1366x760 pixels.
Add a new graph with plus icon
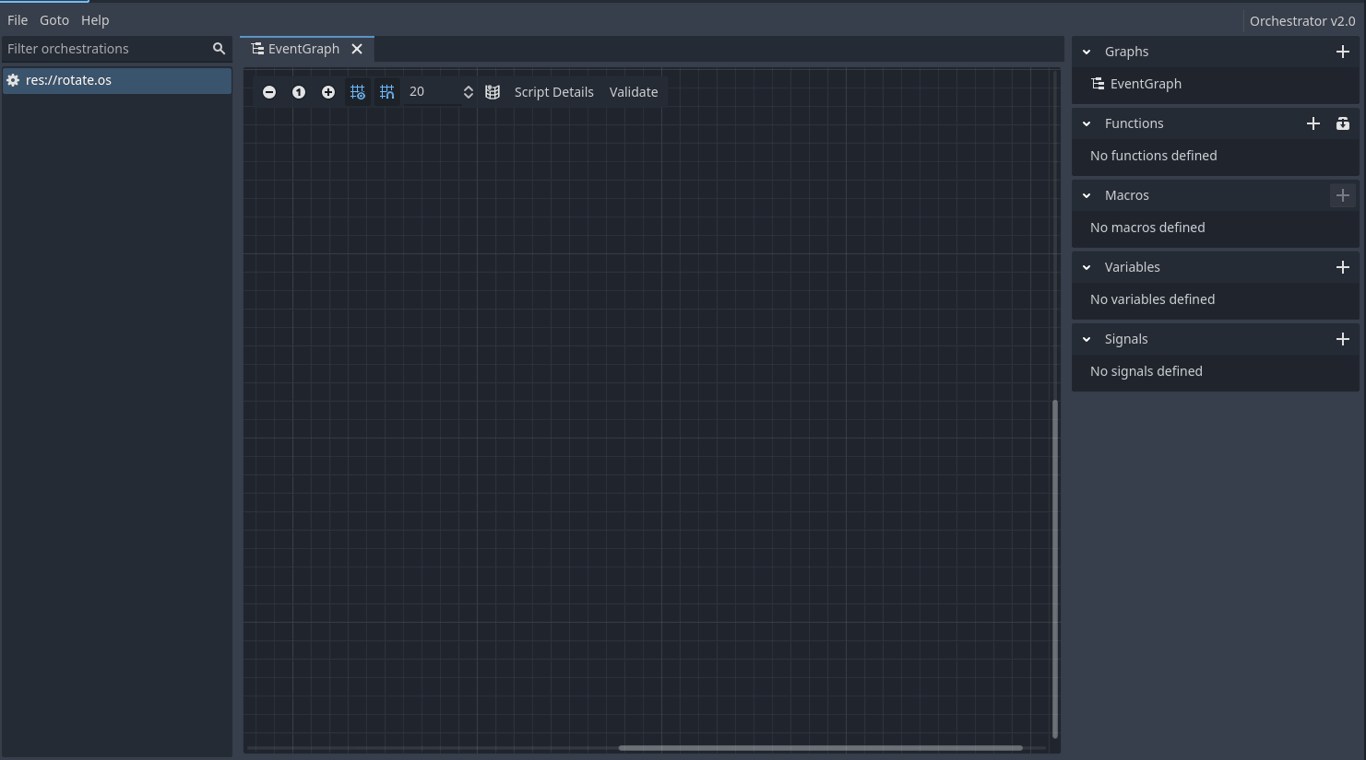tap(1343, 52)
